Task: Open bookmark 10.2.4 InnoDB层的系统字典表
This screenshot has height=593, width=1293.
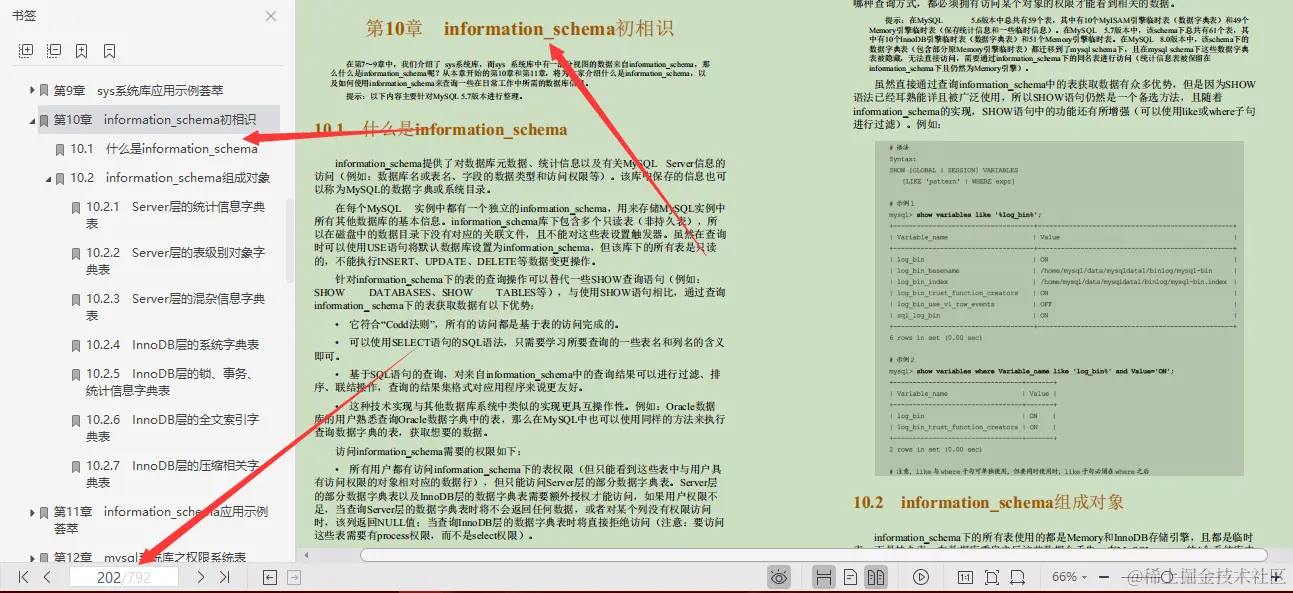Action: point(172,344)
